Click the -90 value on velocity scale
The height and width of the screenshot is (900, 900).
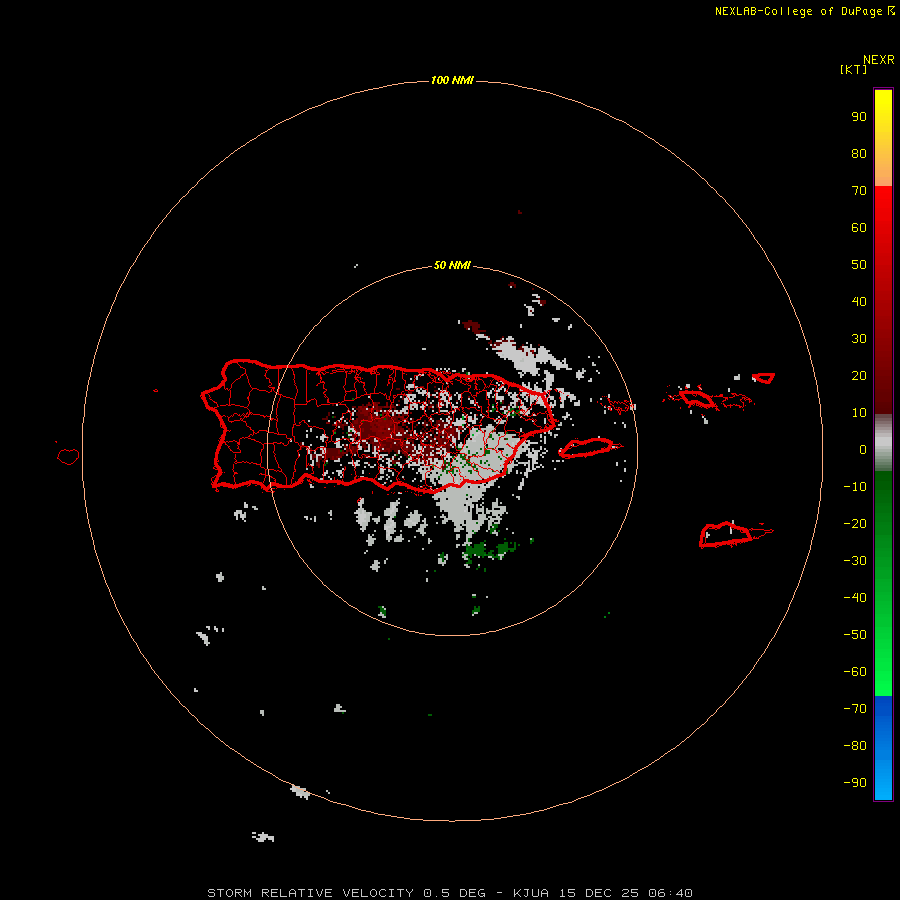click(855, 783)
